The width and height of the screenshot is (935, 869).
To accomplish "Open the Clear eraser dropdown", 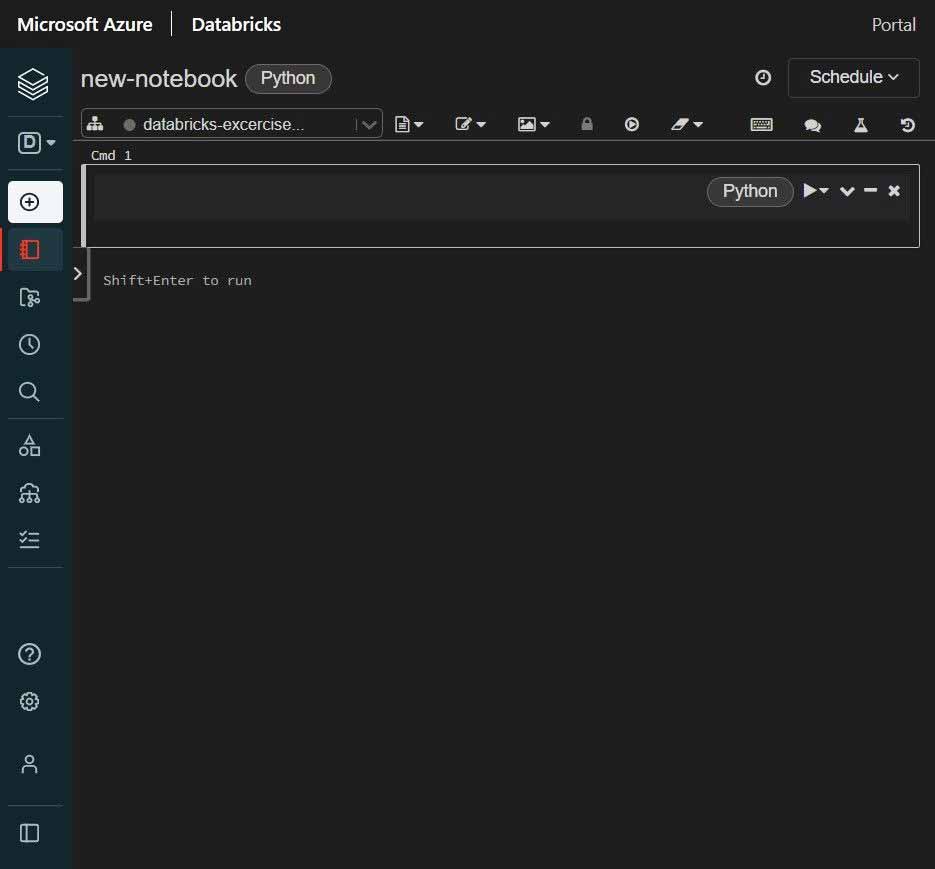I will click(x=686, y=124).
